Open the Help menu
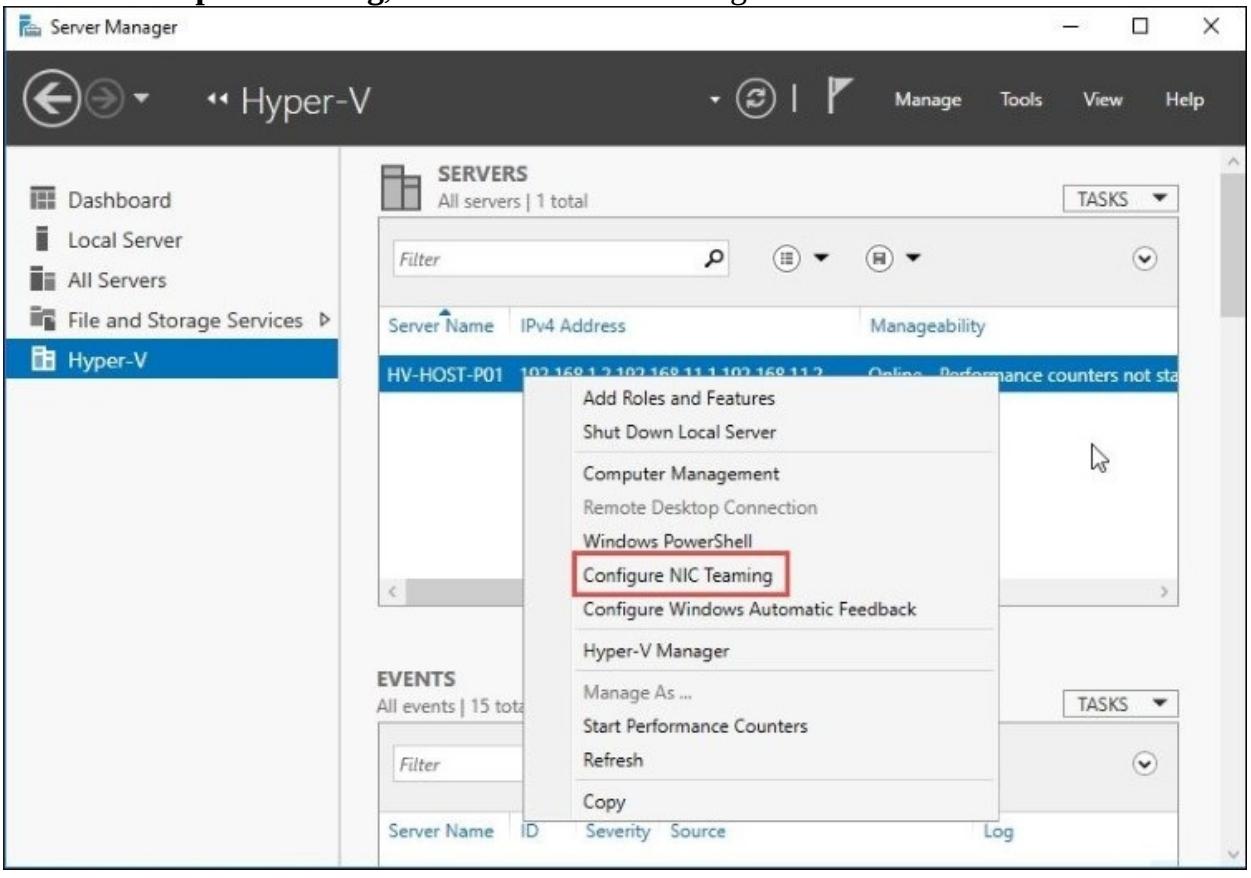Image resolution: width=1251 pixels, height=878 pixels. (1184, 100)
